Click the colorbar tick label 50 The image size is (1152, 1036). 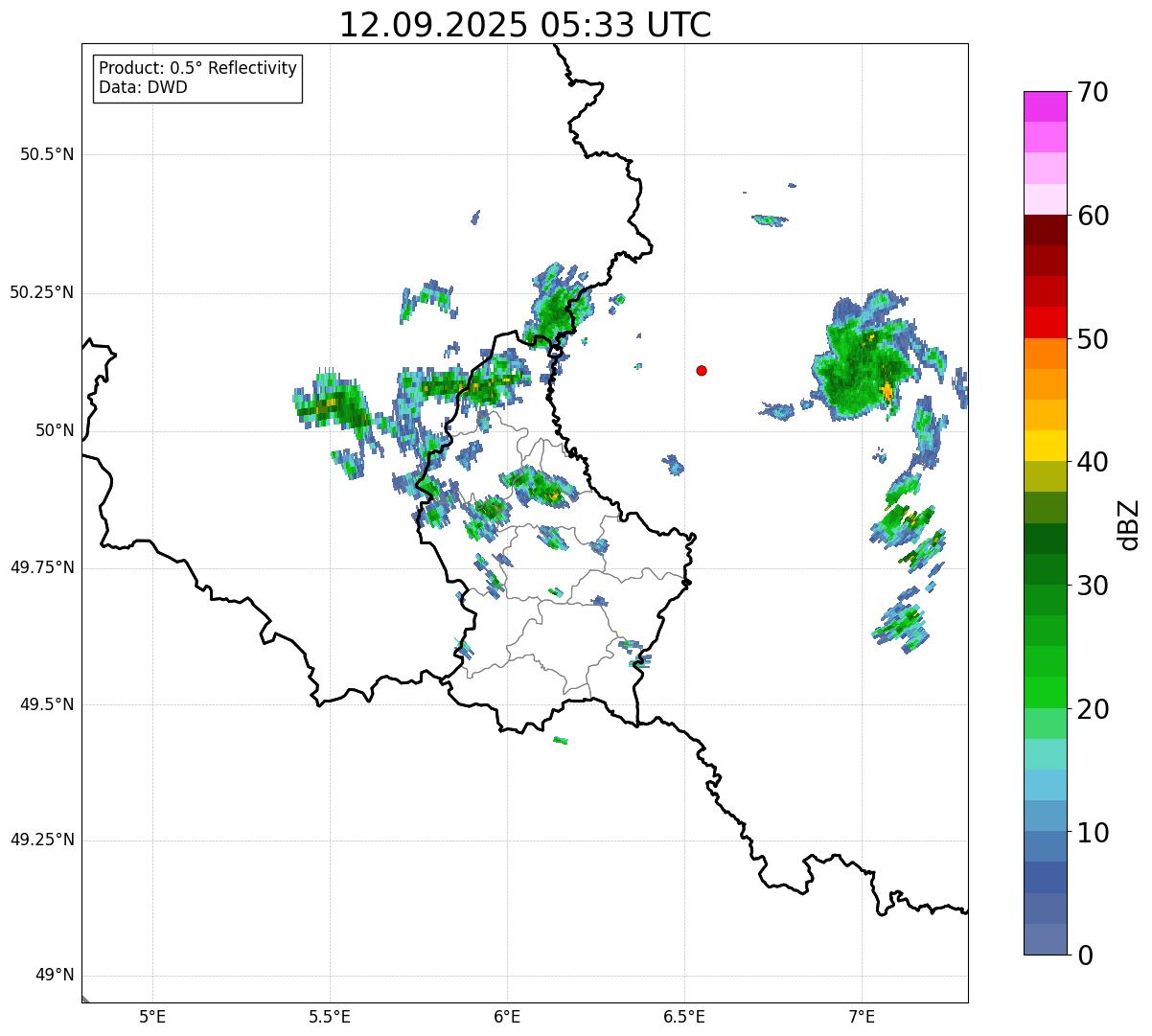1093,339
